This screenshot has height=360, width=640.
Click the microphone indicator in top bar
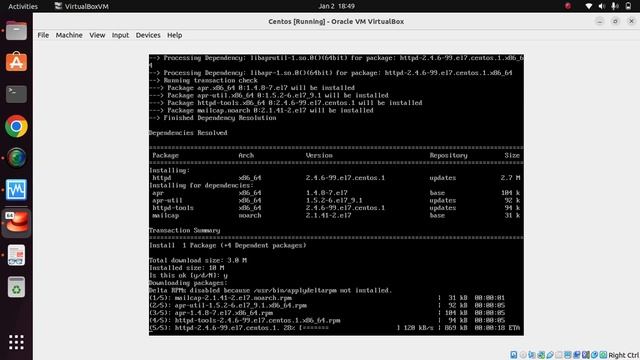tap(615, 6)
